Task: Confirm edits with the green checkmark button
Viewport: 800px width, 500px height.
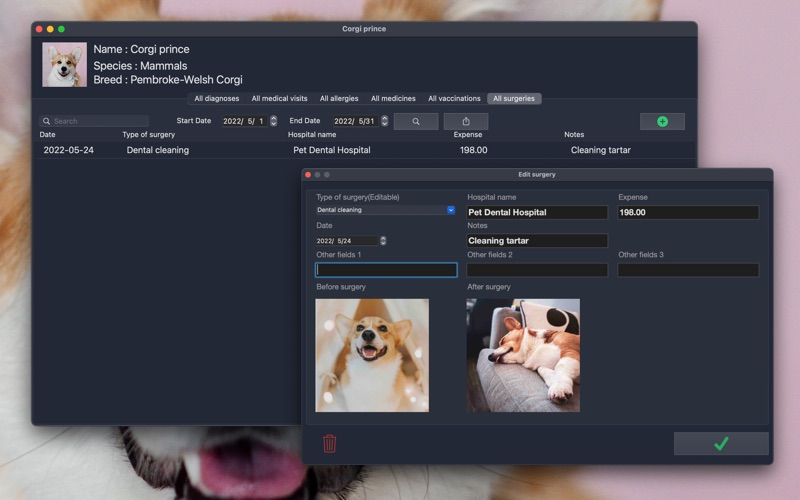Action: click(x=721, y=443)
